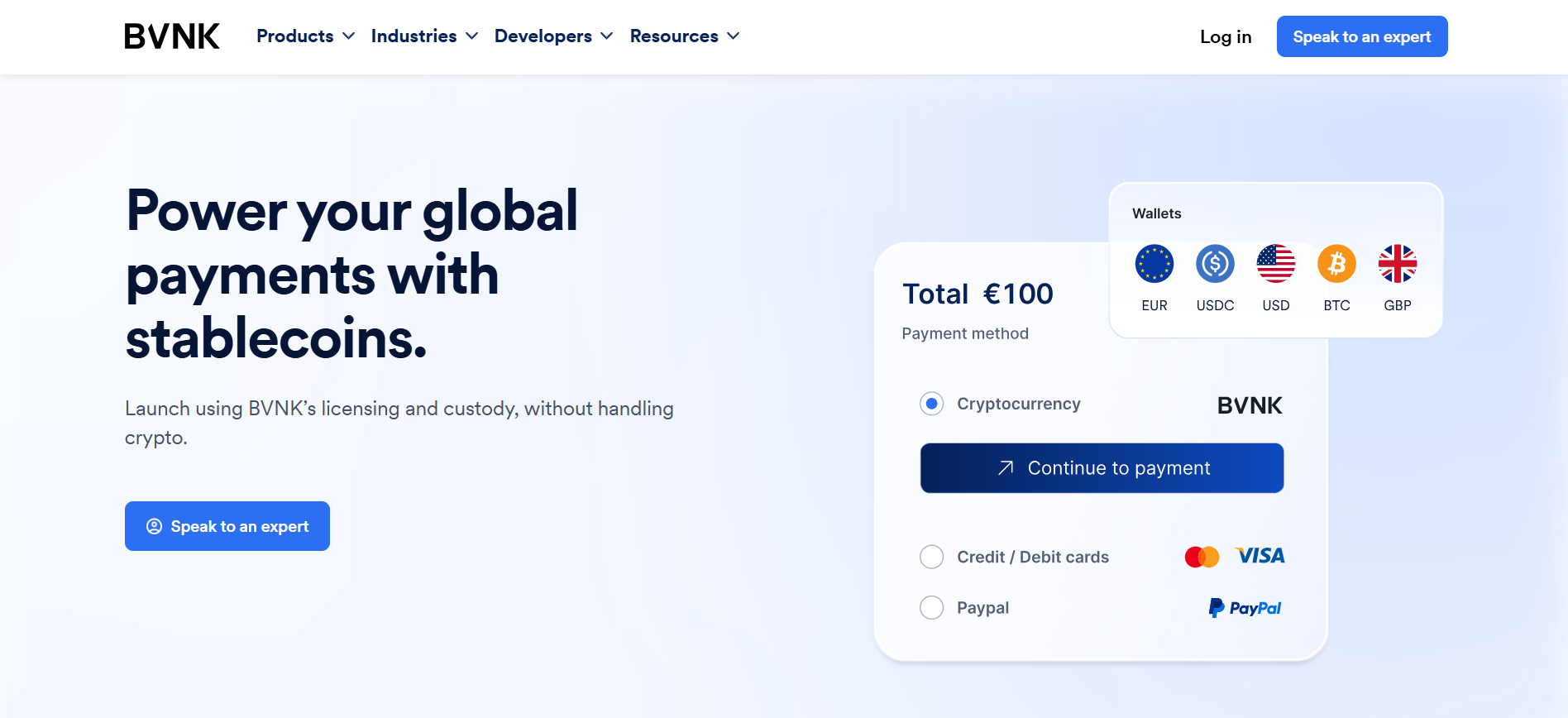Screen dimensions: 1568x718
Task: Choose Credit / Debit cards payment
Action: (931, 557)
